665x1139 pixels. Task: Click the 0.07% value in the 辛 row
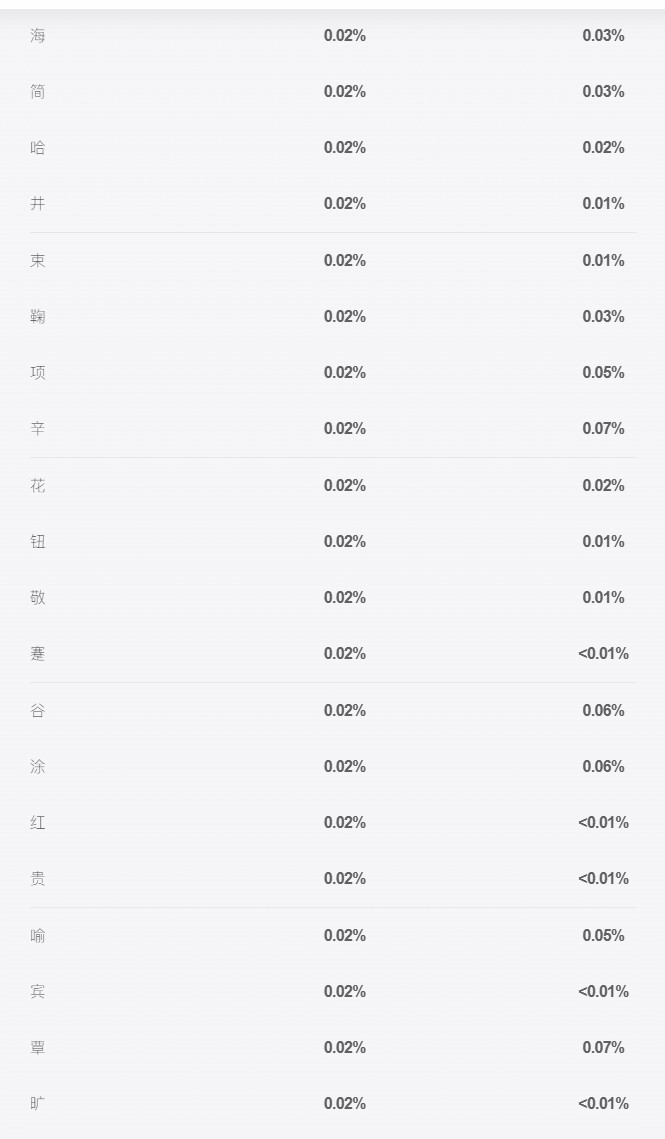coord(603,429)
